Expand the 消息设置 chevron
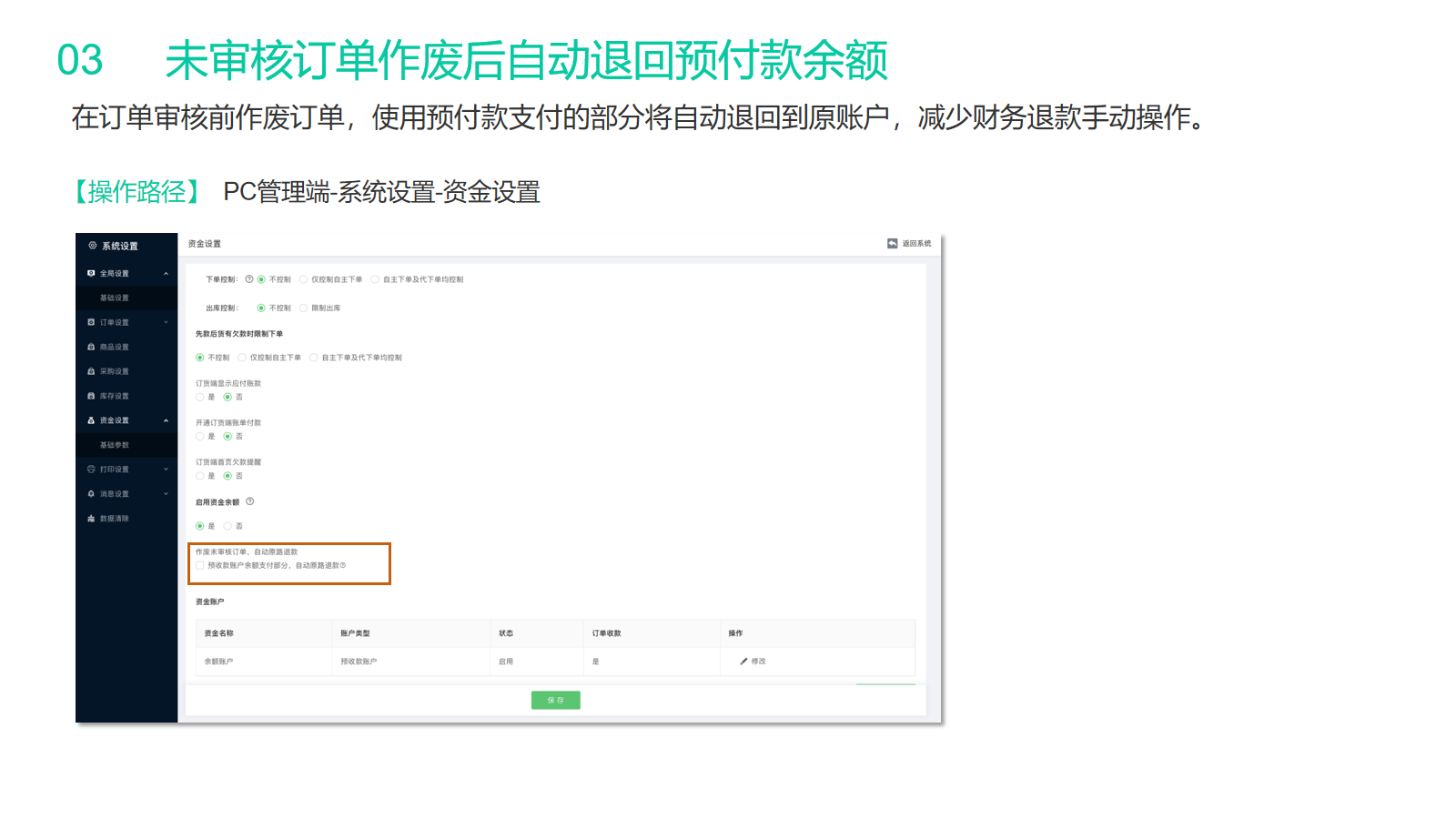The width and height of the screenshot is (1456, 819). [166, 494]
